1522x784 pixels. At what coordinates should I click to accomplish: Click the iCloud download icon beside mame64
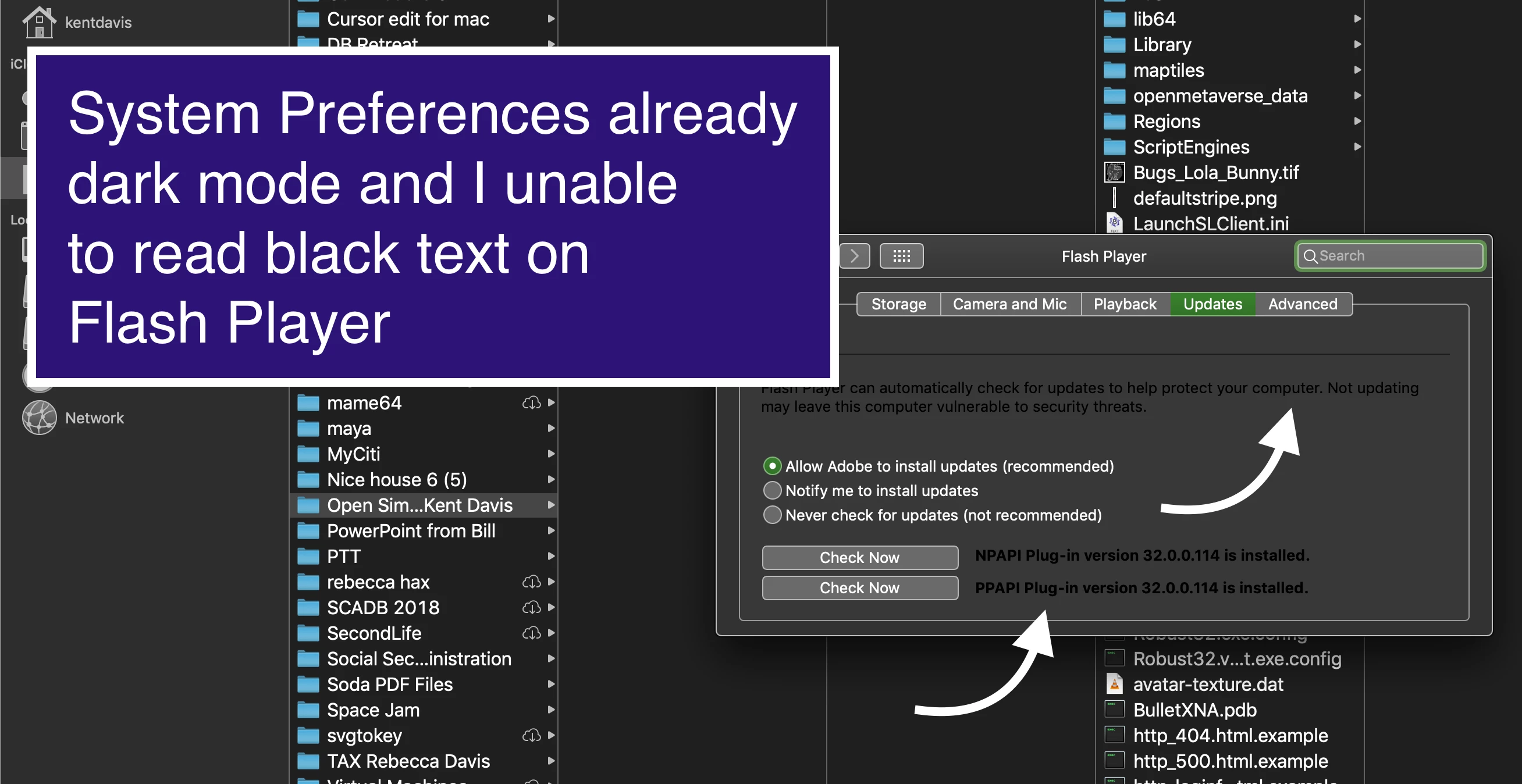531,403
